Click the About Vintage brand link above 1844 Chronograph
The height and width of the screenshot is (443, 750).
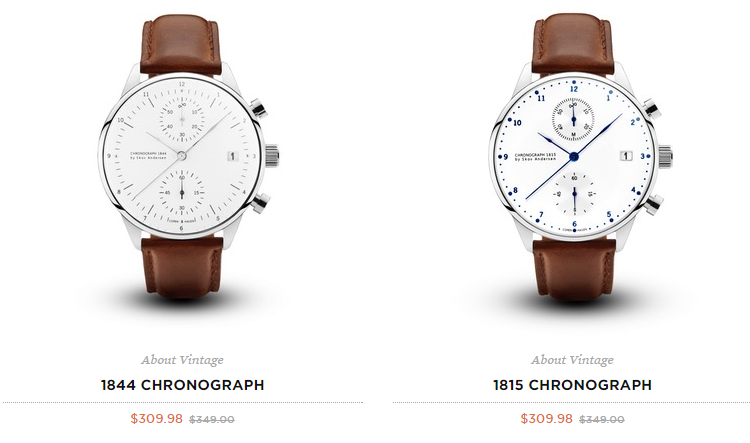[x=182, y=360]
